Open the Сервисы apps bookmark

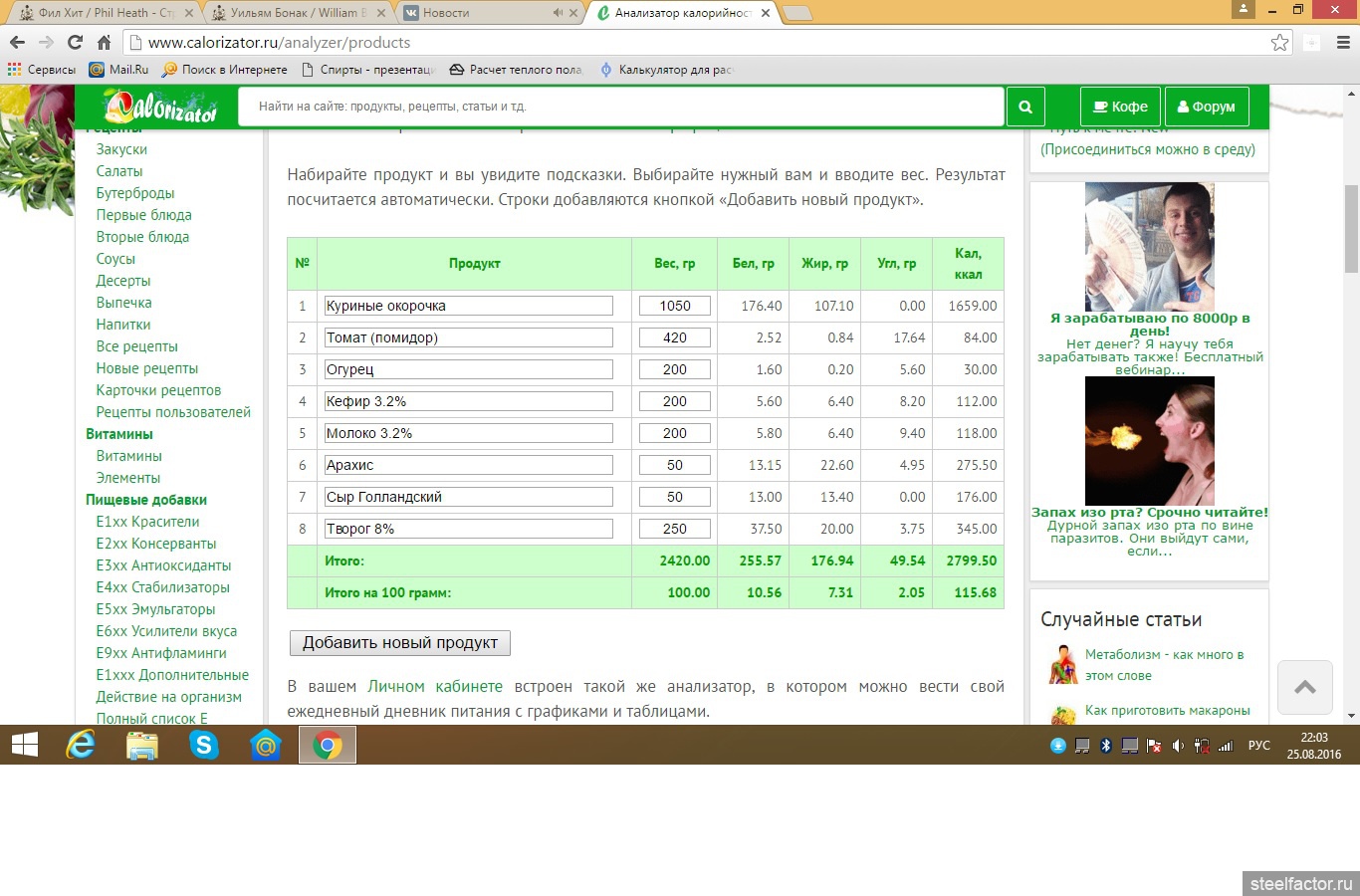point(42,70)
